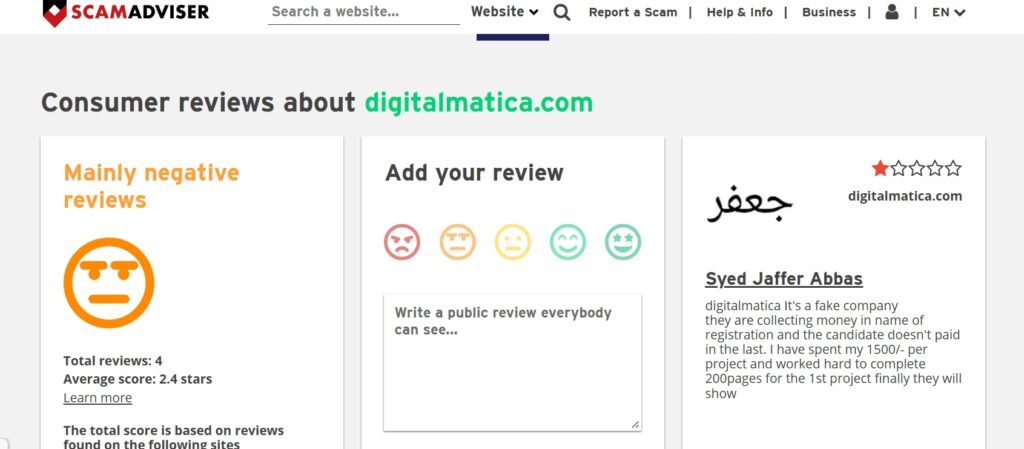This screenshot has height=449, width=1024.
Task: Click the Mainly negative reviews heading
Action: 152,186
